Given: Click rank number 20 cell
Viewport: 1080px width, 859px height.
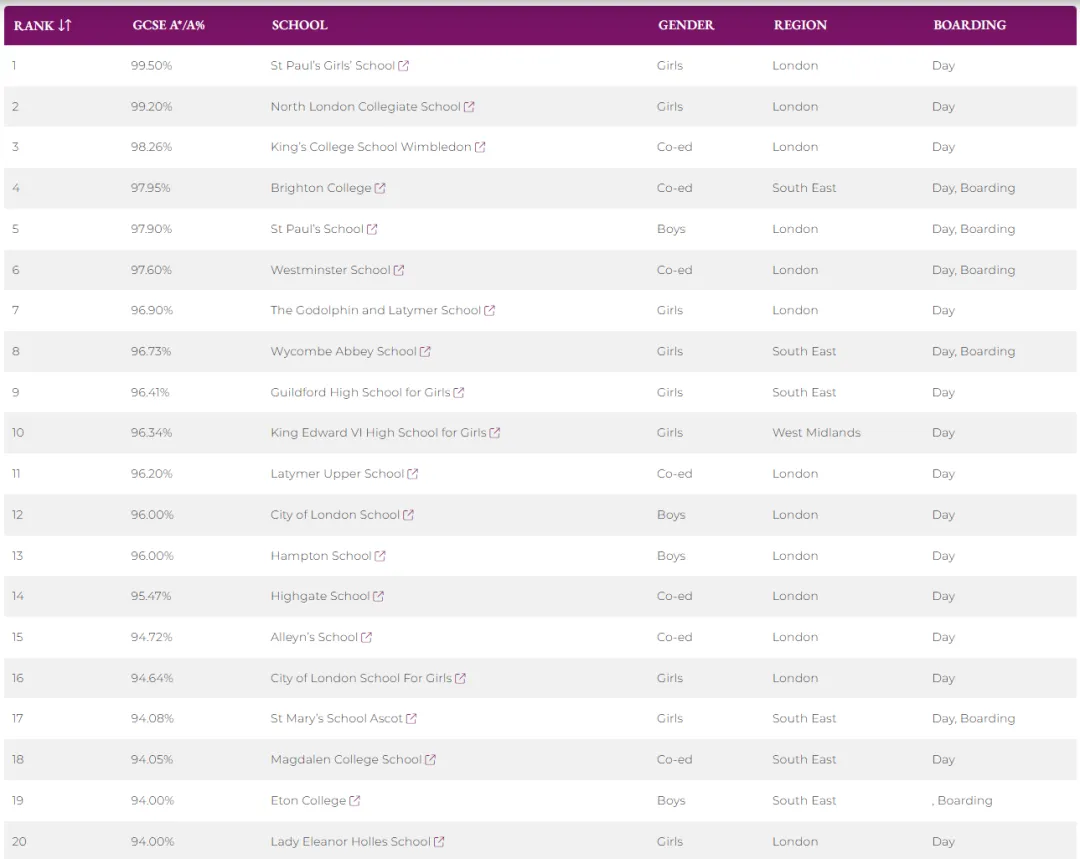Looking at the screenshot, I should [x=19, y=841].
